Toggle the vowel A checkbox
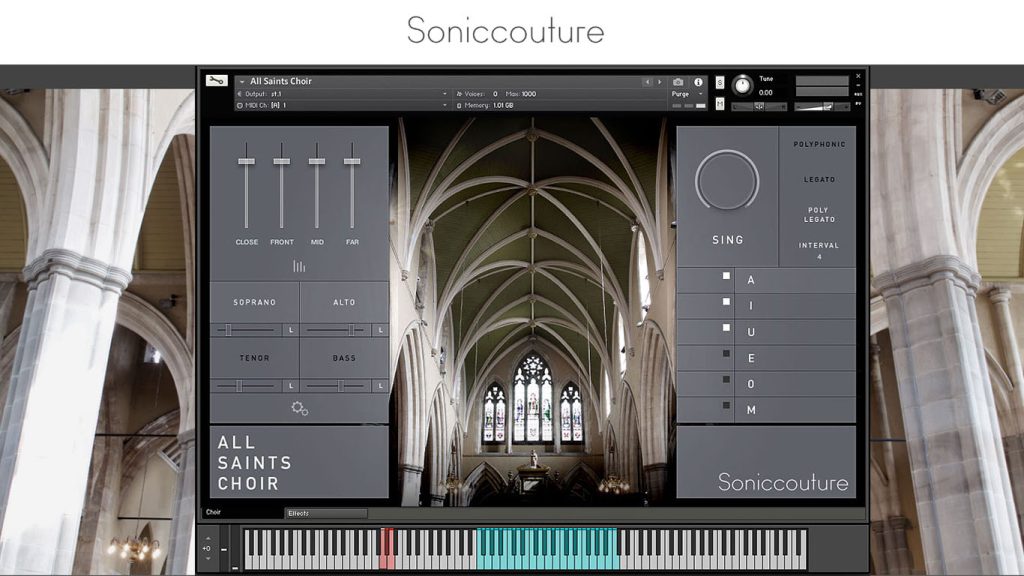 [726, 276]
